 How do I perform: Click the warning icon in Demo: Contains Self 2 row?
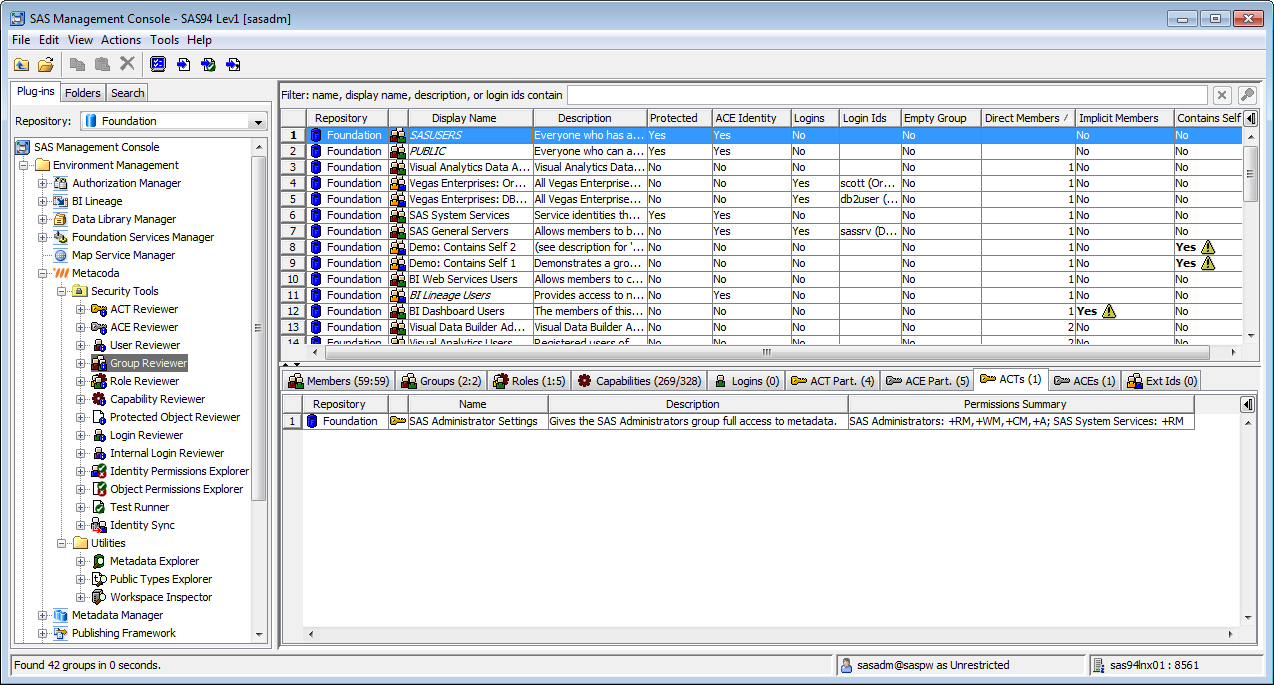click(x=1208, y=247)
